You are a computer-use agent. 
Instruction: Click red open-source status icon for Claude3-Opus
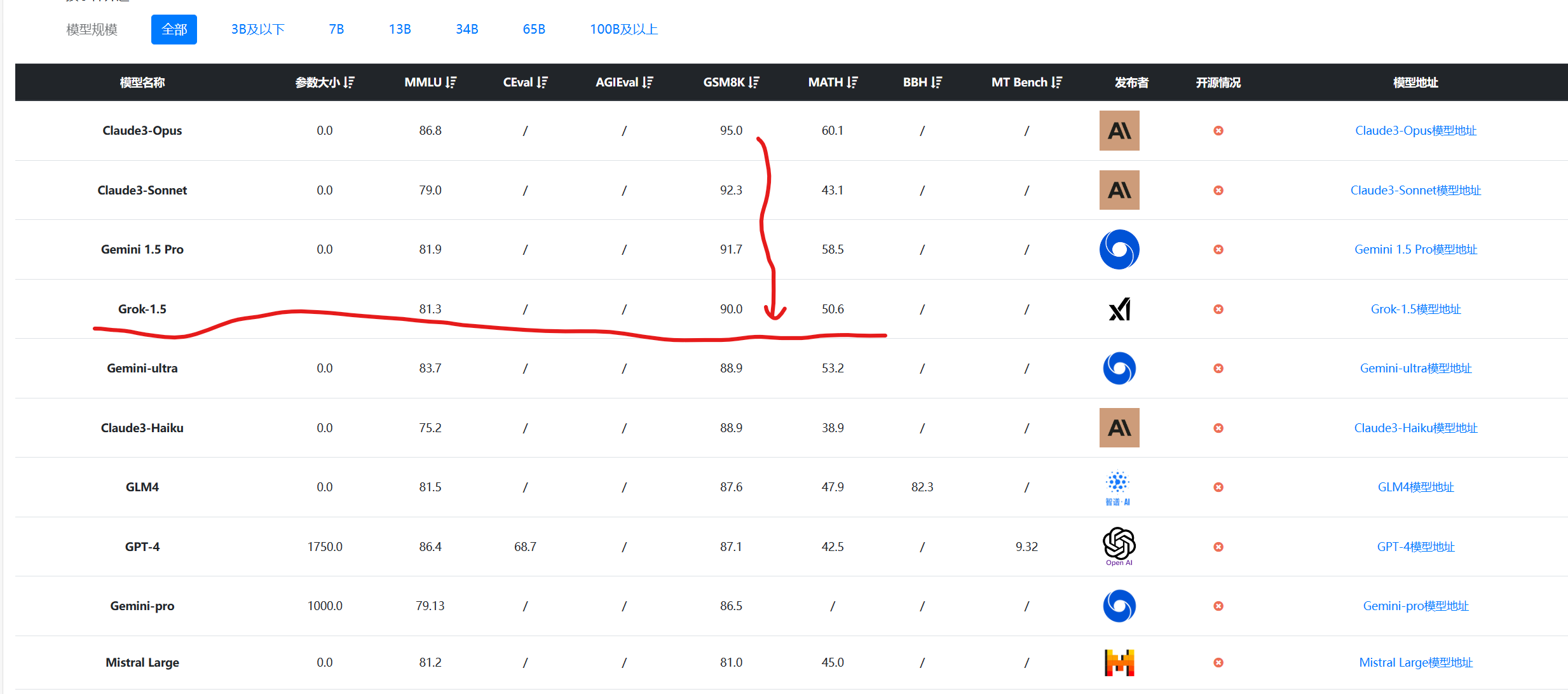tap(1218, 130)
